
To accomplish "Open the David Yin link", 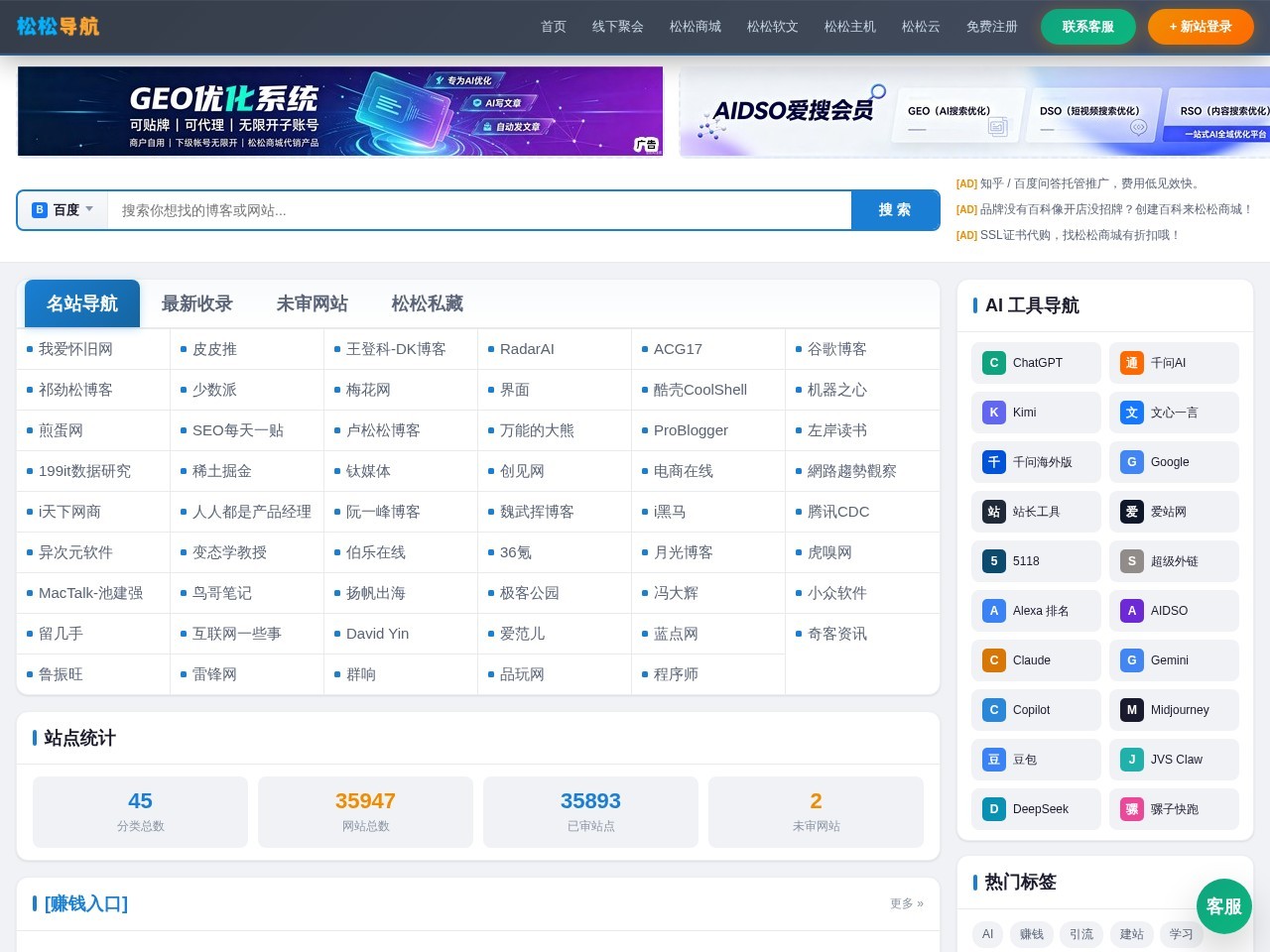I will [377, 634].
